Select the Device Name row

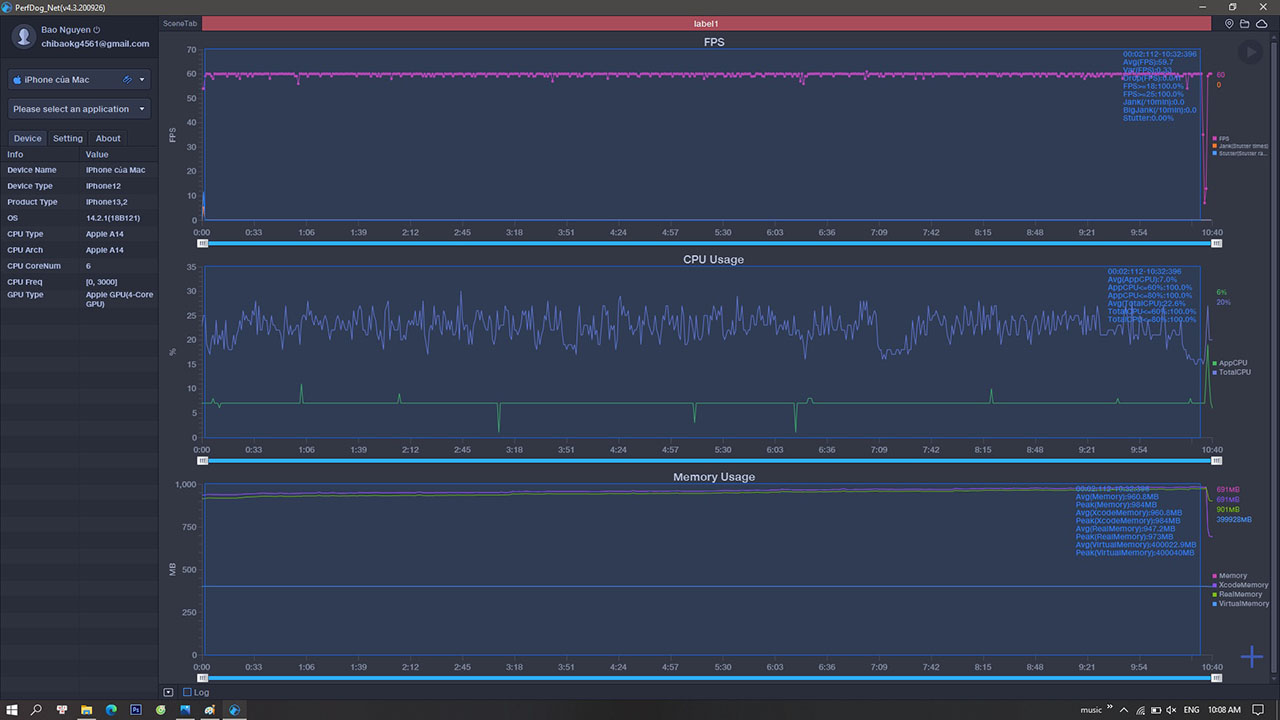(79, 170)
